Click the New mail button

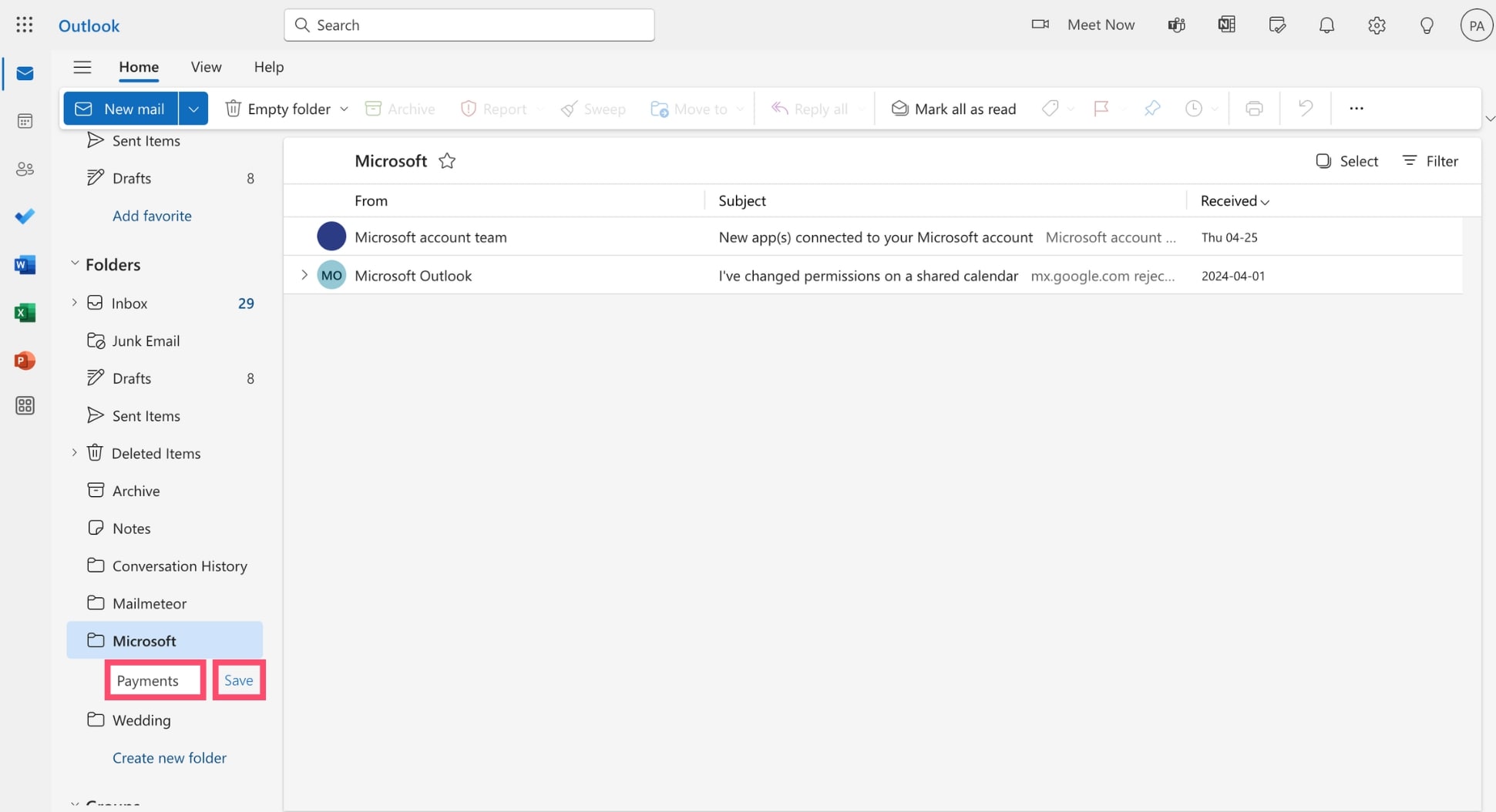[120, 109]
